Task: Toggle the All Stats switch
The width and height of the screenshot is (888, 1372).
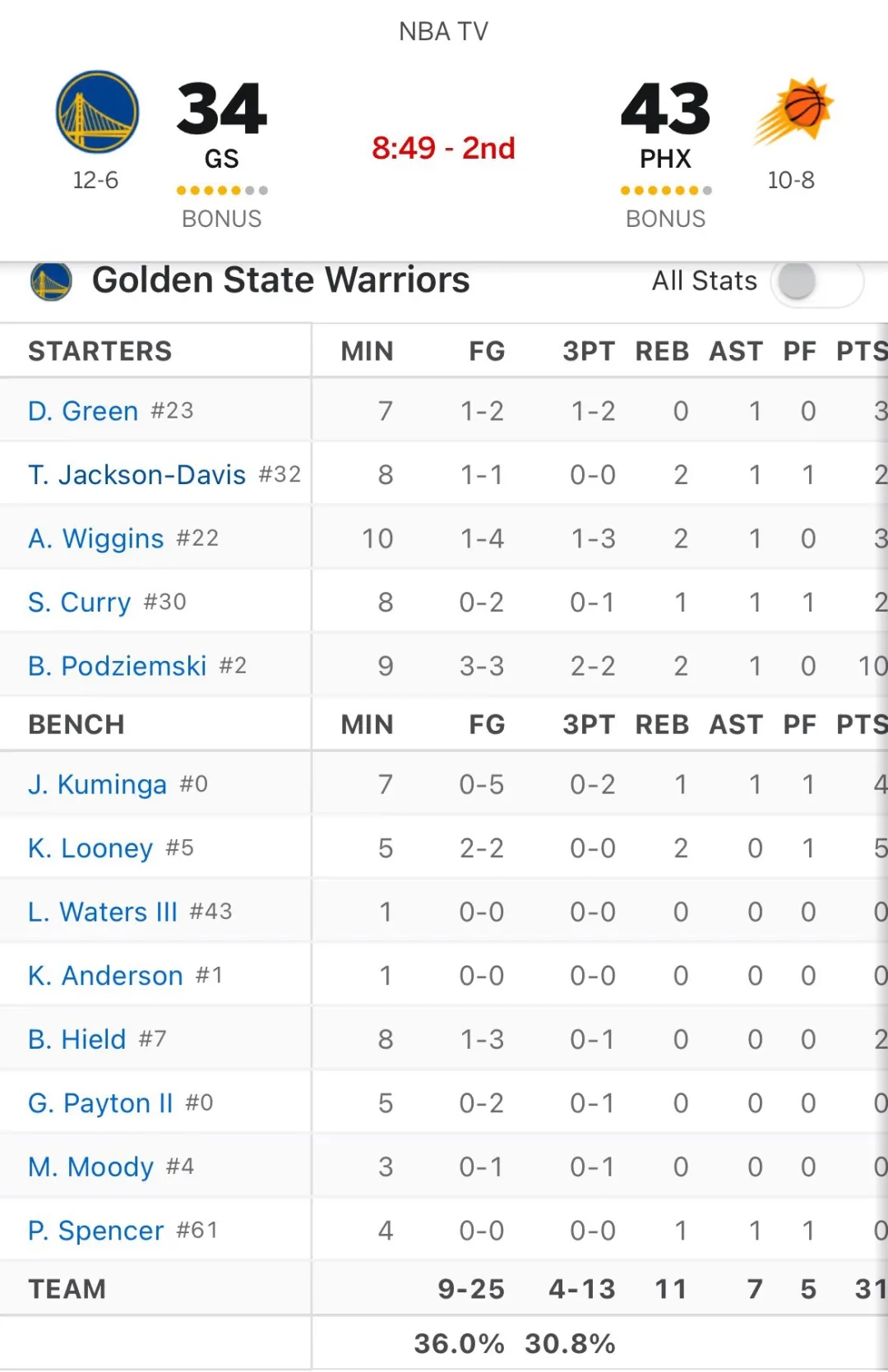Action: click(x=816, y=281)
